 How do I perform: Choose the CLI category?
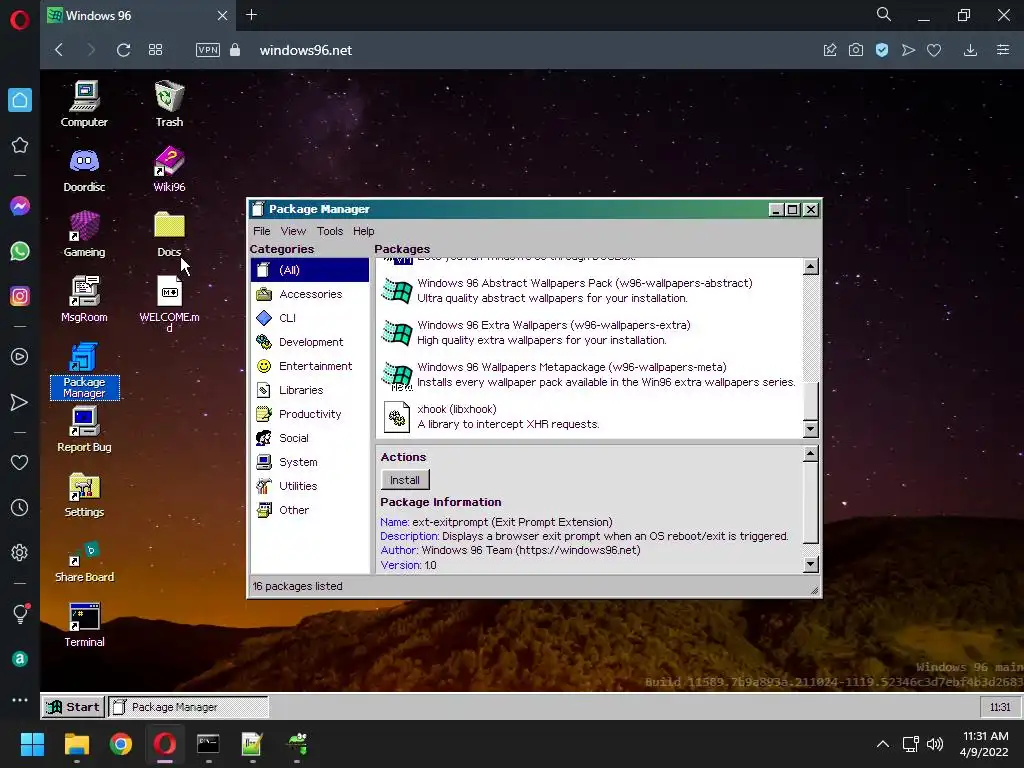pos(310,318)
